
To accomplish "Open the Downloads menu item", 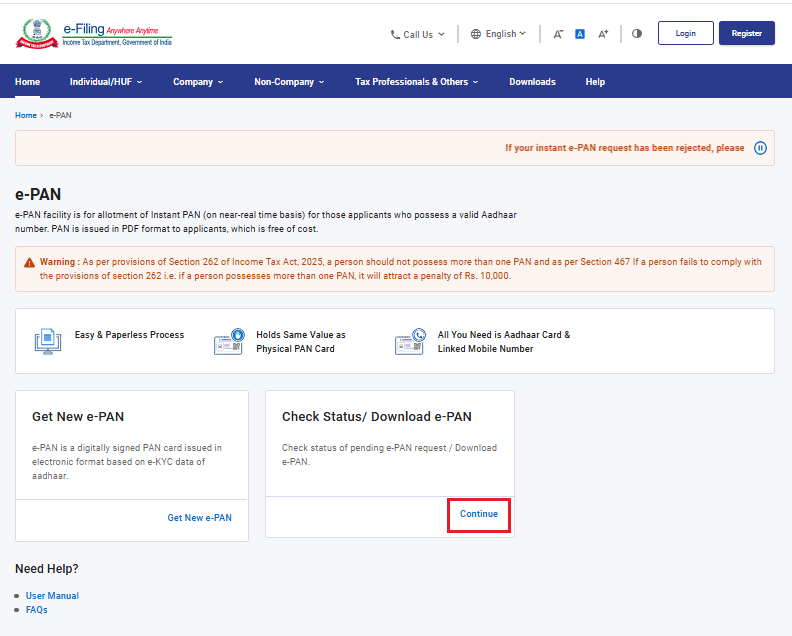I will 532,82.
